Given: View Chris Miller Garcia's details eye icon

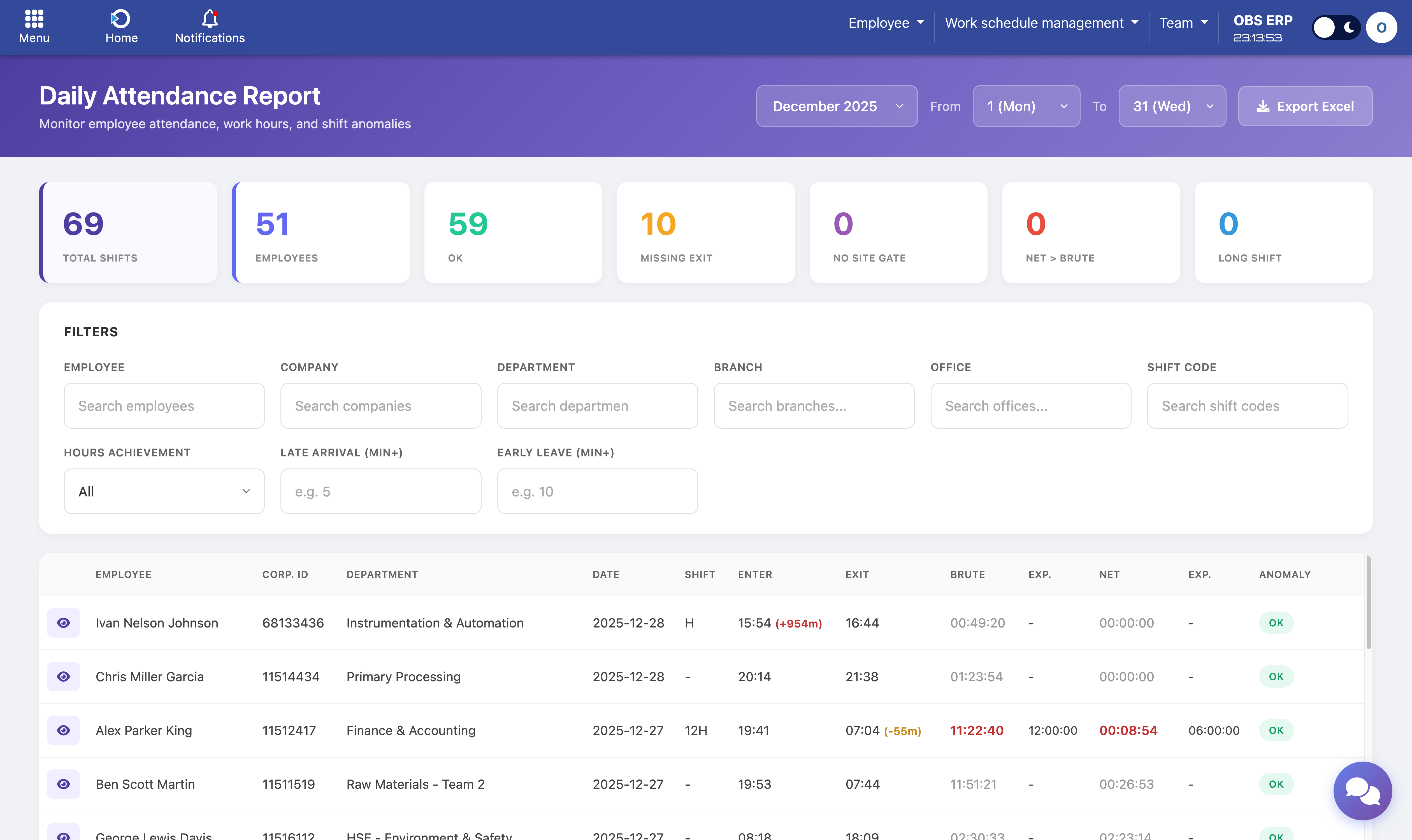Looking at the screenshot, I should pyautogui.click(x=63, y=676).
